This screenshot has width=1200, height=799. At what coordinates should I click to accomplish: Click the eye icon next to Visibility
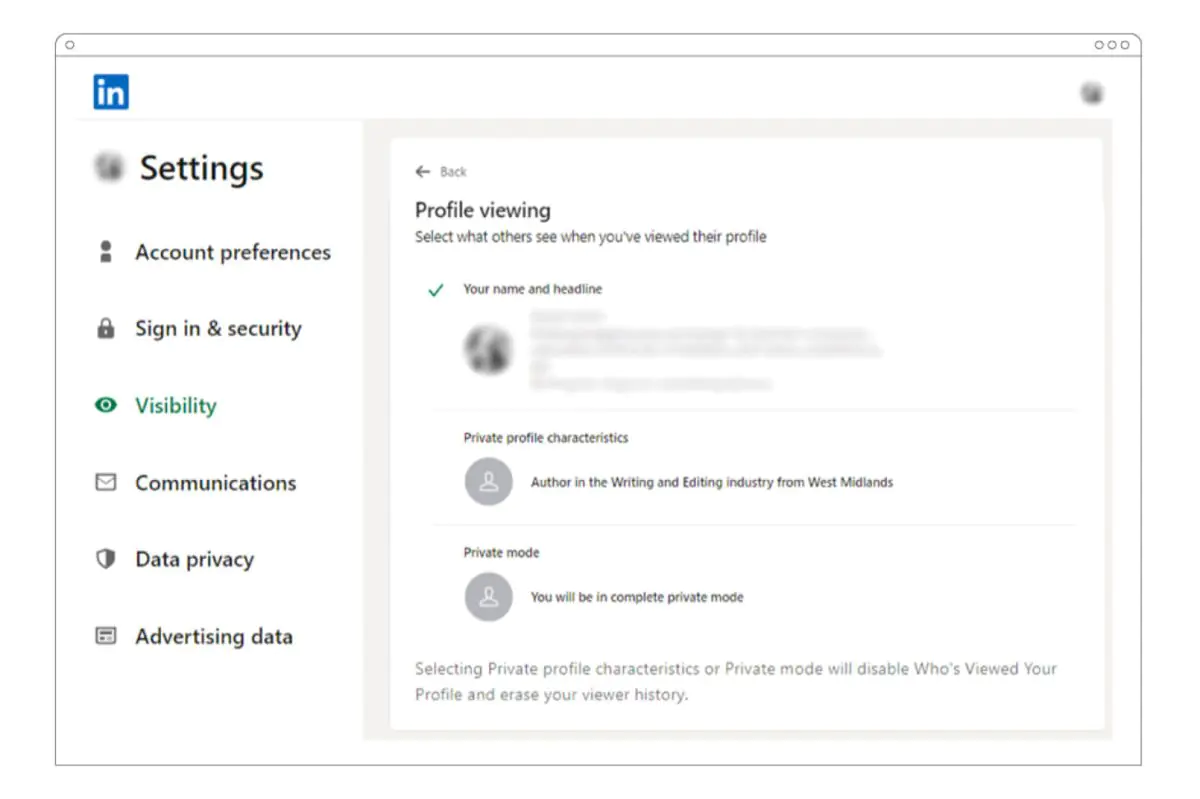pos(105,405)
